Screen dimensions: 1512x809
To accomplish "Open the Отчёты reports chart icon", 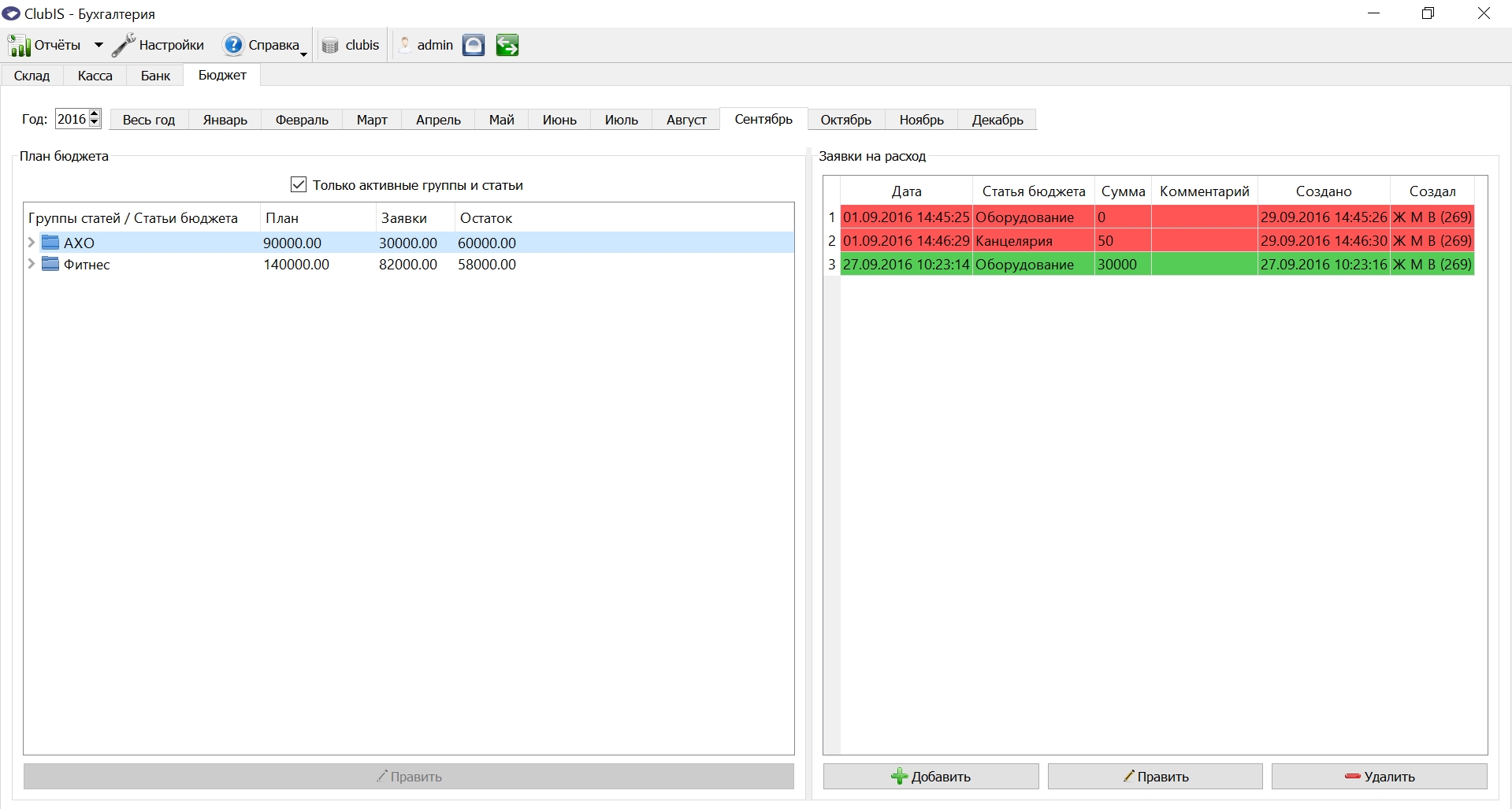I will point(19,46).
